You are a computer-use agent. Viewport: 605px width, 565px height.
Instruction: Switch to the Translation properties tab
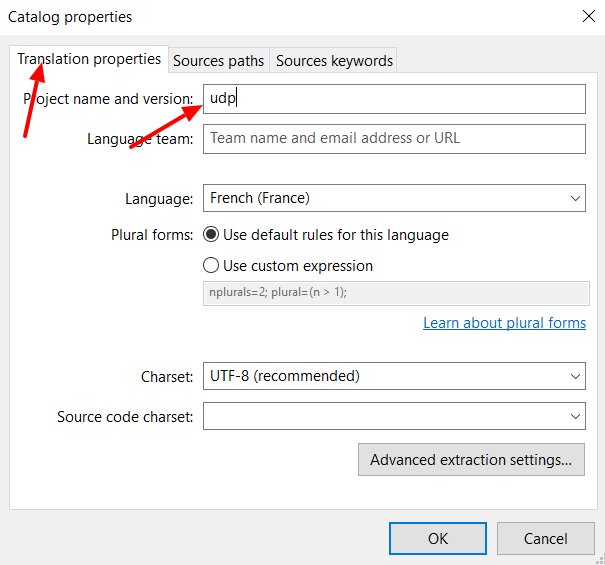(89, 59)
